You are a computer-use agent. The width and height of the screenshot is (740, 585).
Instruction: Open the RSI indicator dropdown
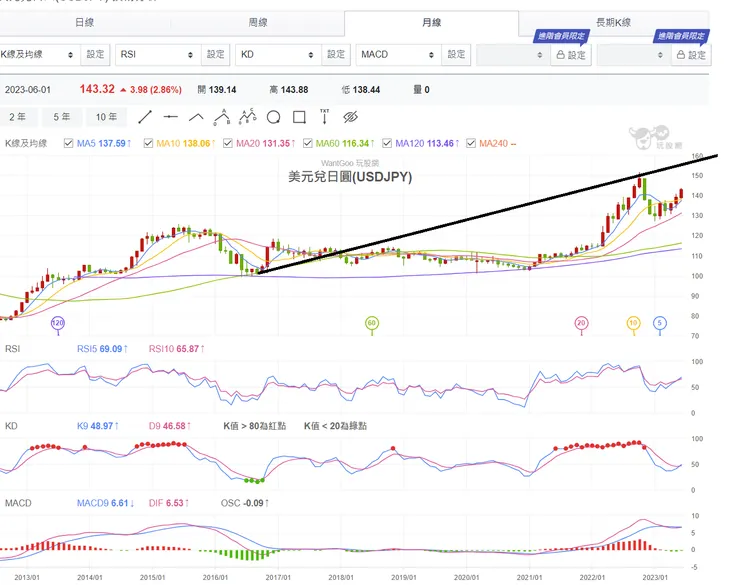[157, 55]
